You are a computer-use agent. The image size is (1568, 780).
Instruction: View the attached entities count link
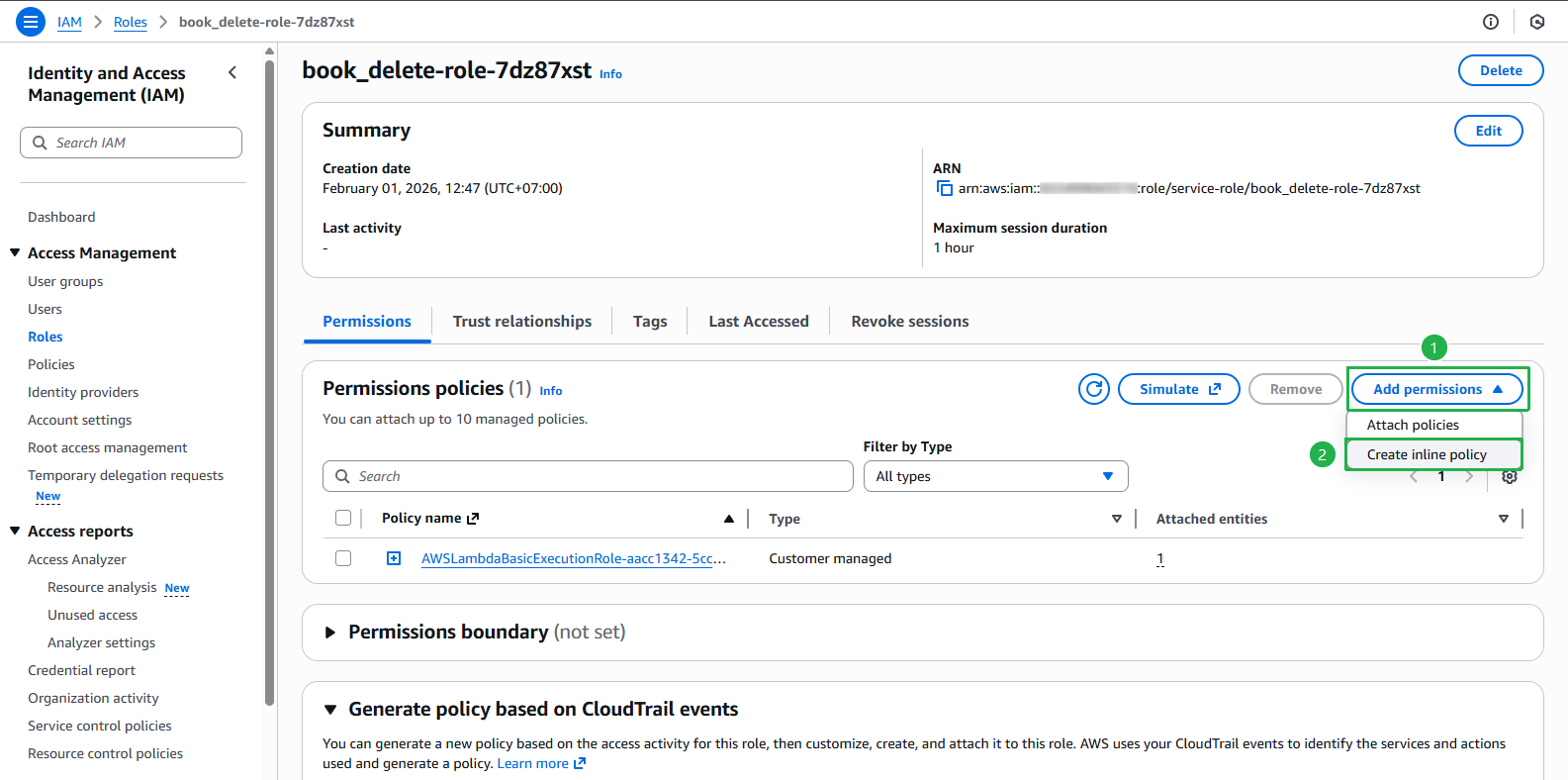(1160, 558)
